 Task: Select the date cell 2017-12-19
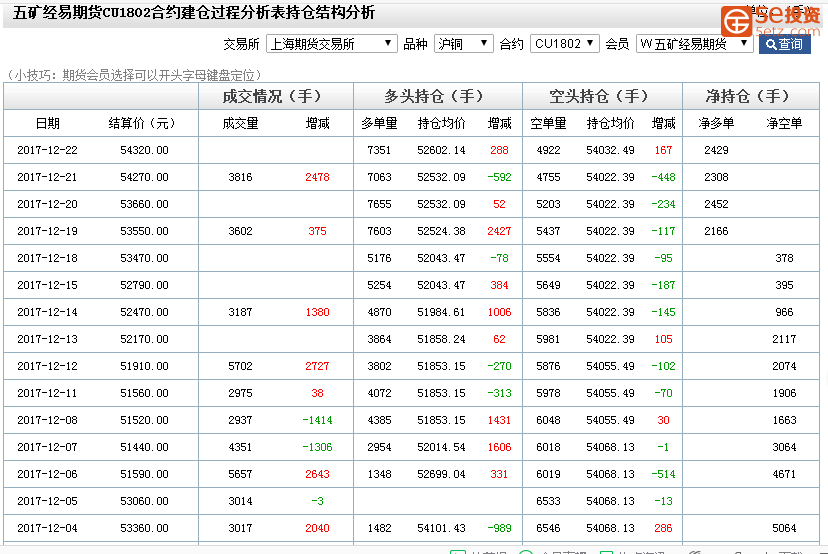48,231
